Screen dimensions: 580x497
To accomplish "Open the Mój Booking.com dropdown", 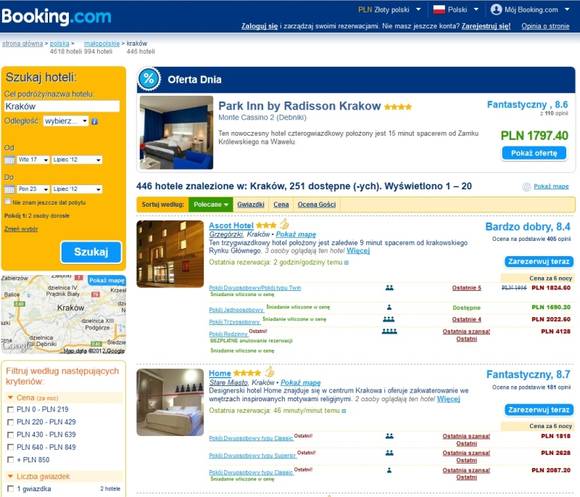I will (x=530, y=10).
